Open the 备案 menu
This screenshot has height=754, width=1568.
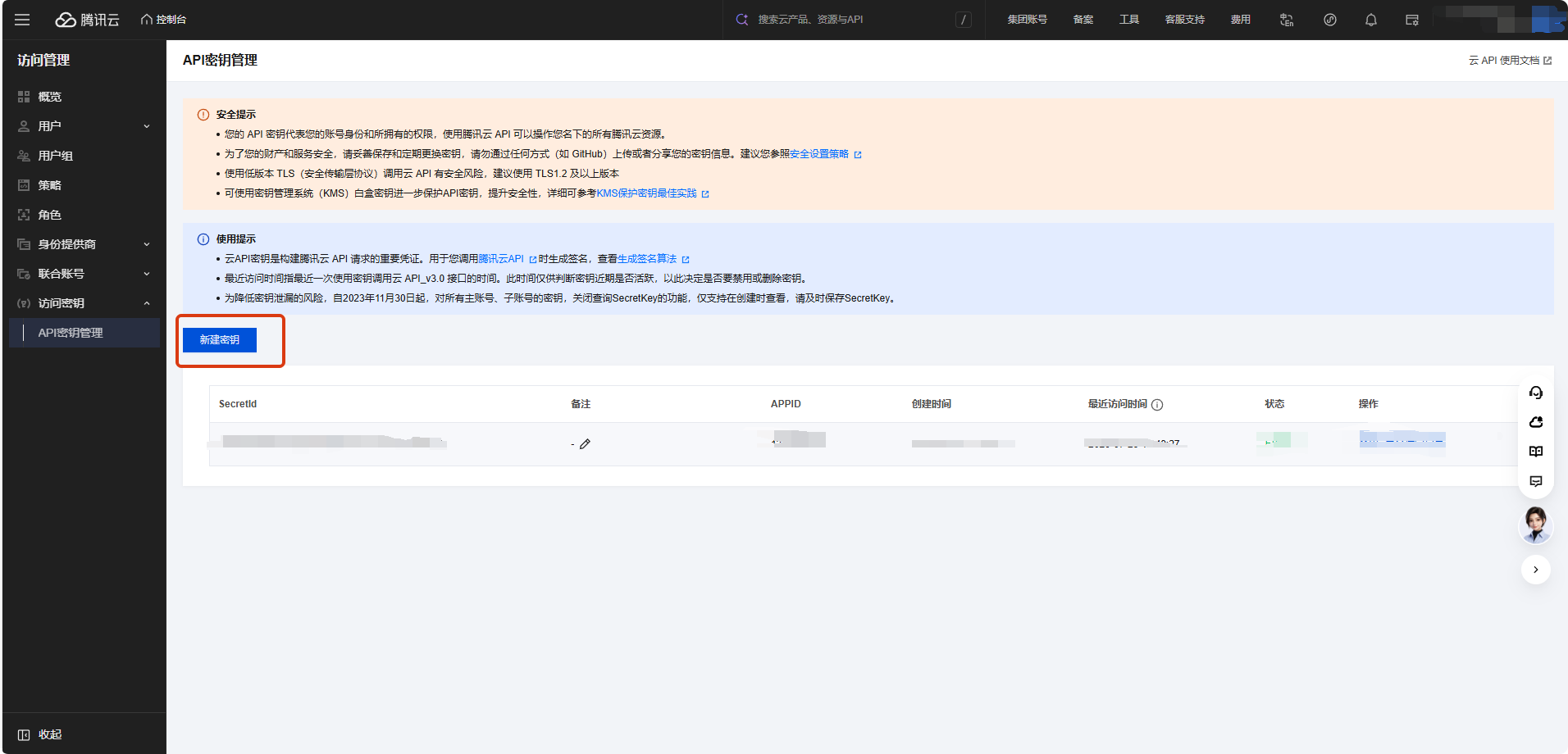pos(1083,20)
